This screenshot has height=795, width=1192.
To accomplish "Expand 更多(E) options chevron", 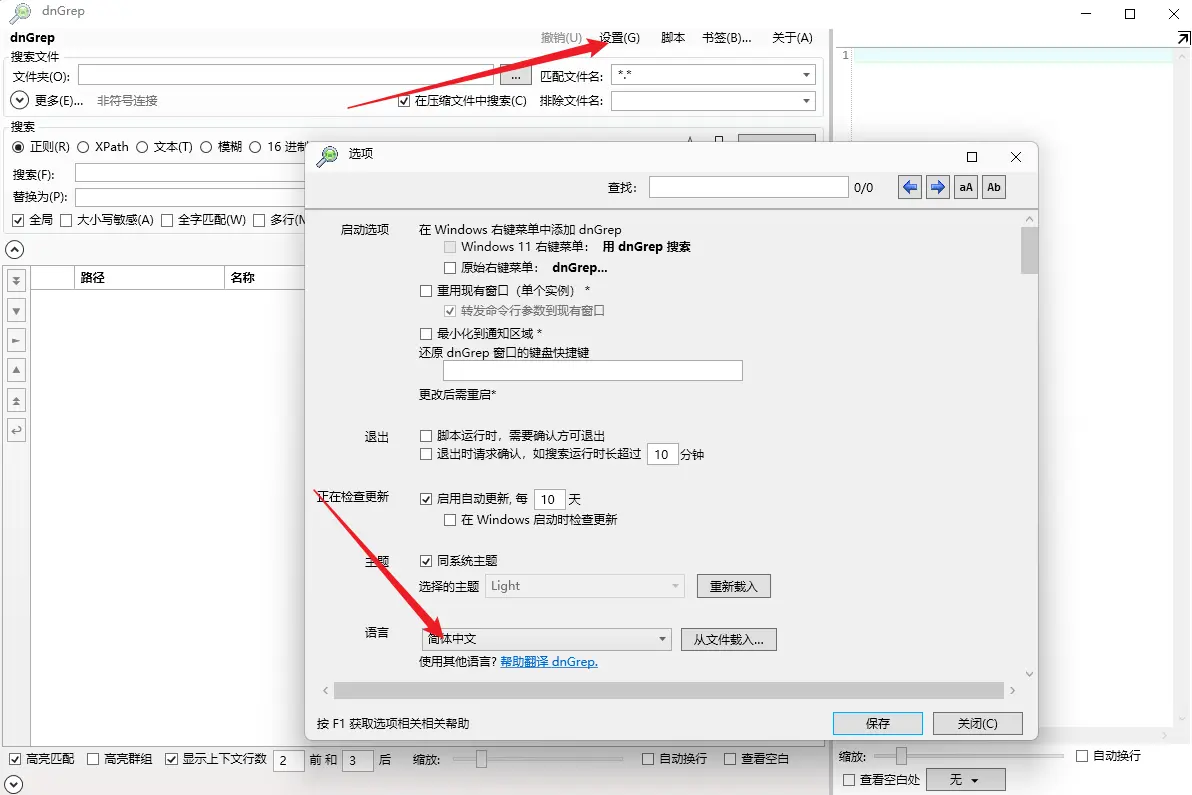I will [20, 100].
